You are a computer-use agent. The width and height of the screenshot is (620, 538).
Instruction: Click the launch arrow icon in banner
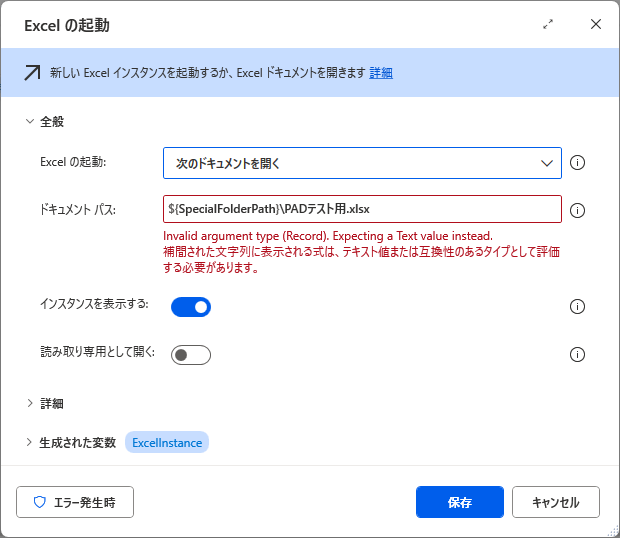tap(32, 73)
